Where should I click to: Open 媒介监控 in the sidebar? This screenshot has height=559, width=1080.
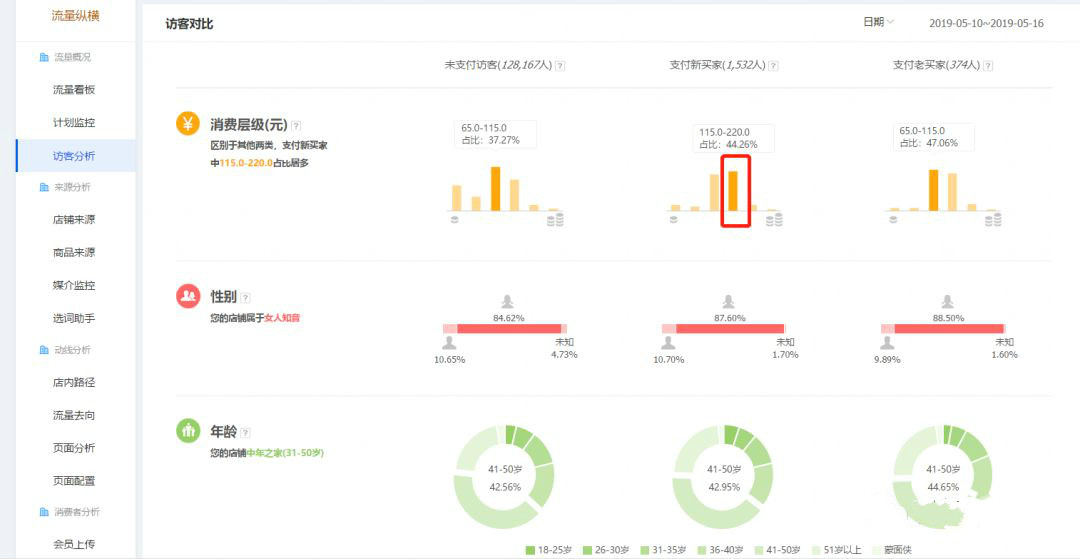pyautogui.click(x=74, y=286)
